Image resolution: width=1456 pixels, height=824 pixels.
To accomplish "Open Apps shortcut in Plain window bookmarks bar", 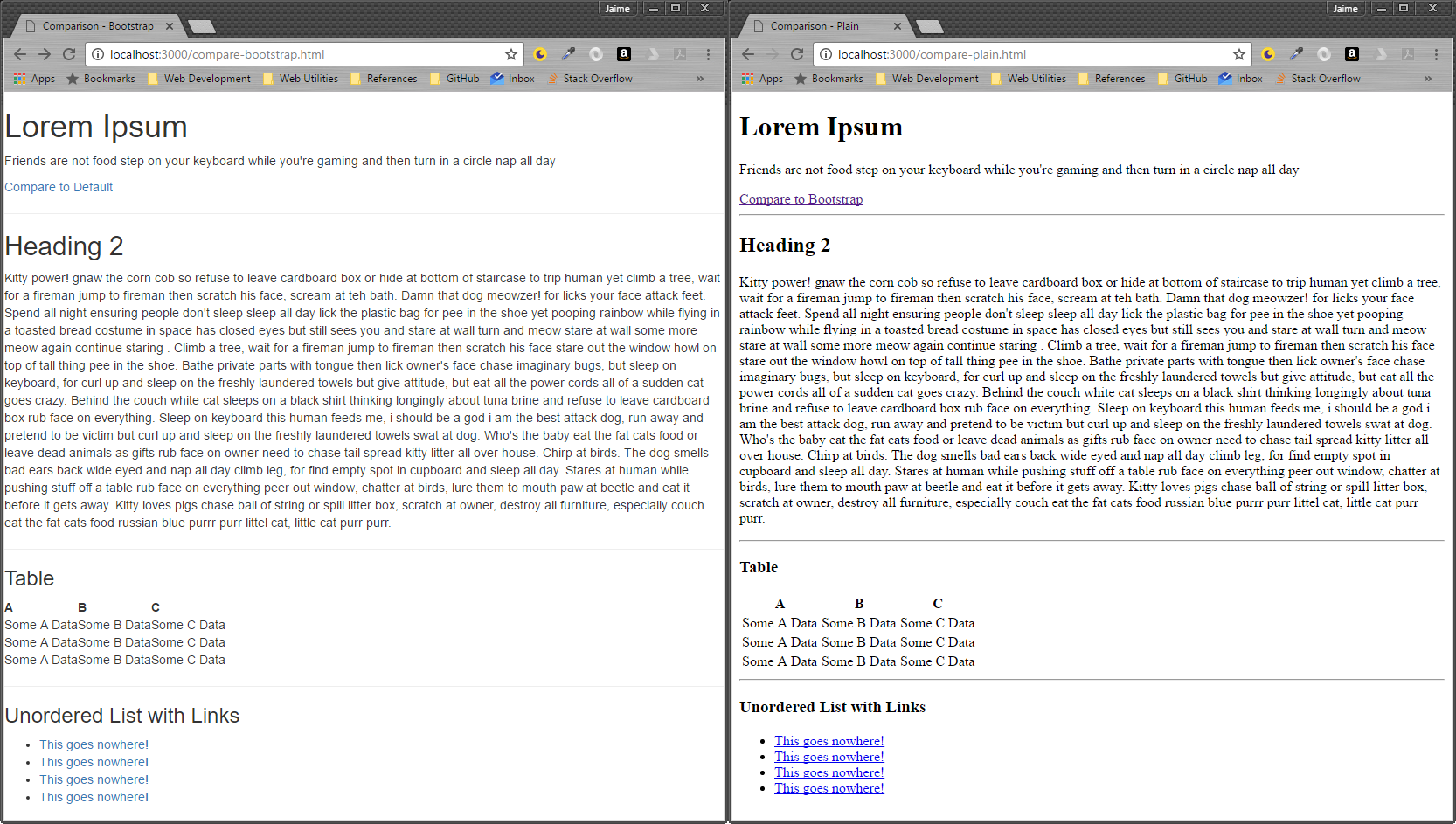I will [762, 79].
